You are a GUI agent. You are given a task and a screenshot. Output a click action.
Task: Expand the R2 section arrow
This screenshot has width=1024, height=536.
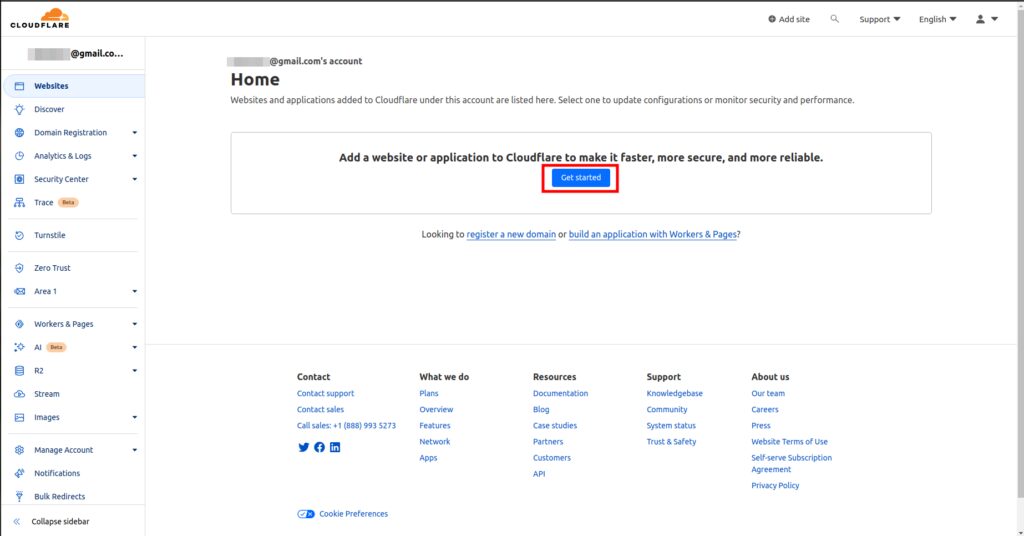click(x=135, y=371)
